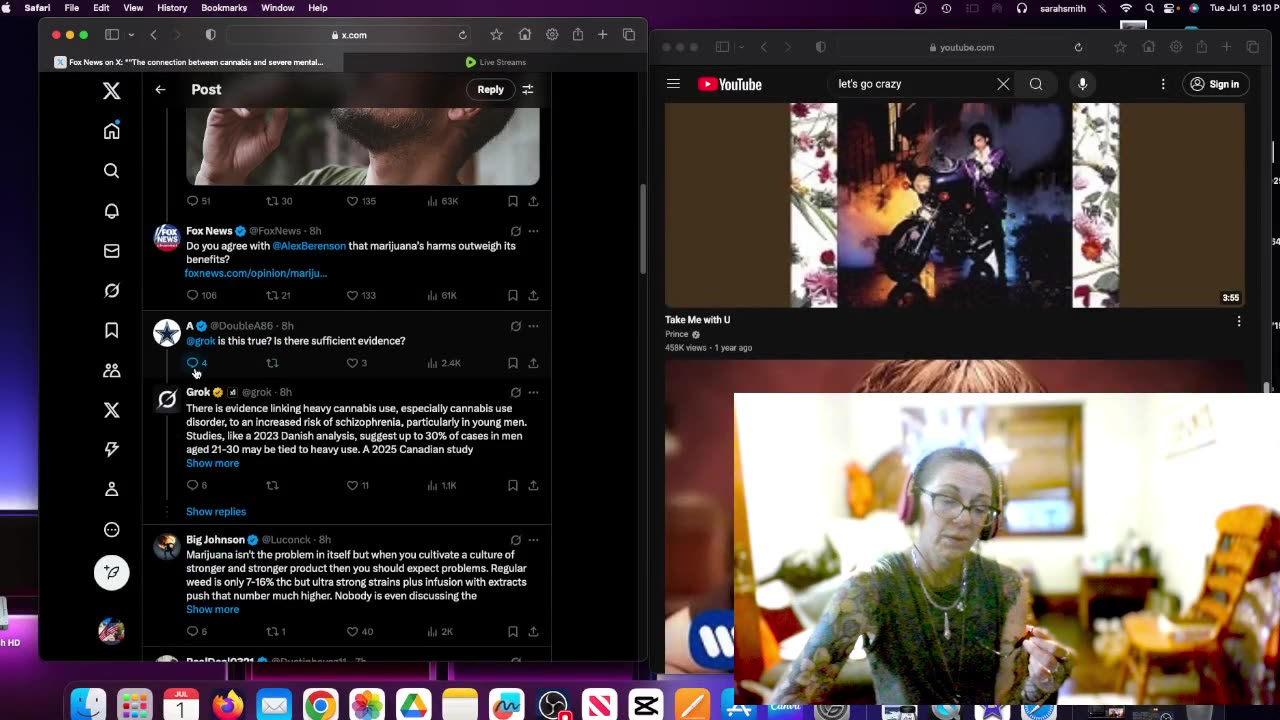
Task: Open the @grok mention in DoubleA86 reply
Action: coord(201,341)
